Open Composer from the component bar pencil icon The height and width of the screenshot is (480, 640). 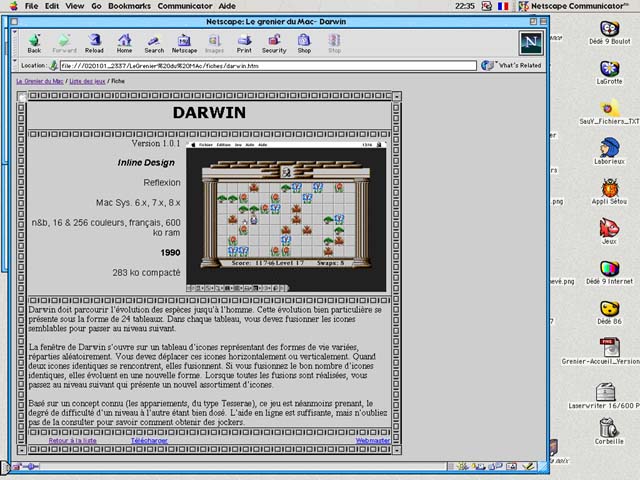528,466
